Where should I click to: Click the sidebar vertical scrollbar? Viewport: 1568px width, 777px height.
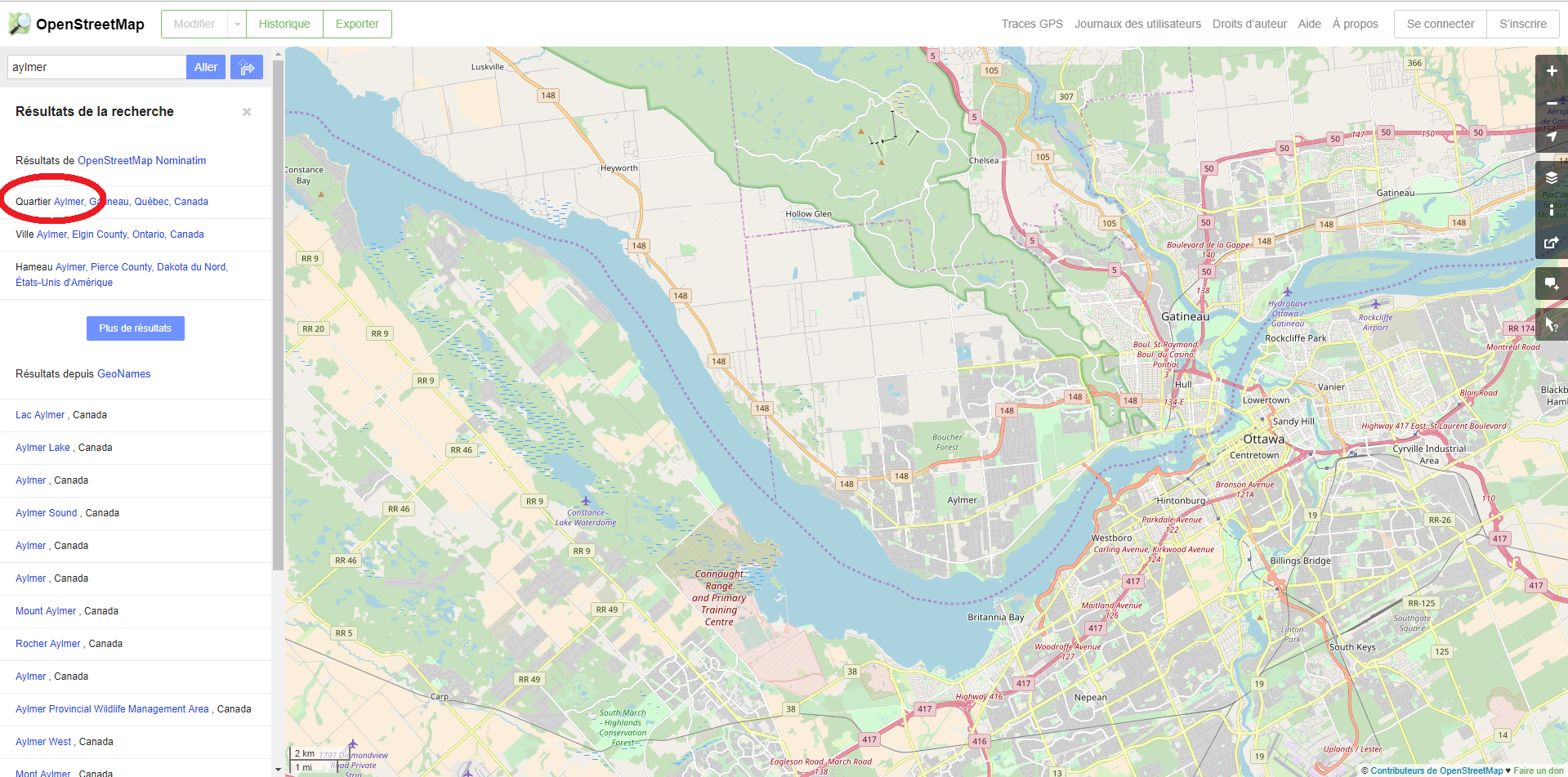(x=278, y=315)
